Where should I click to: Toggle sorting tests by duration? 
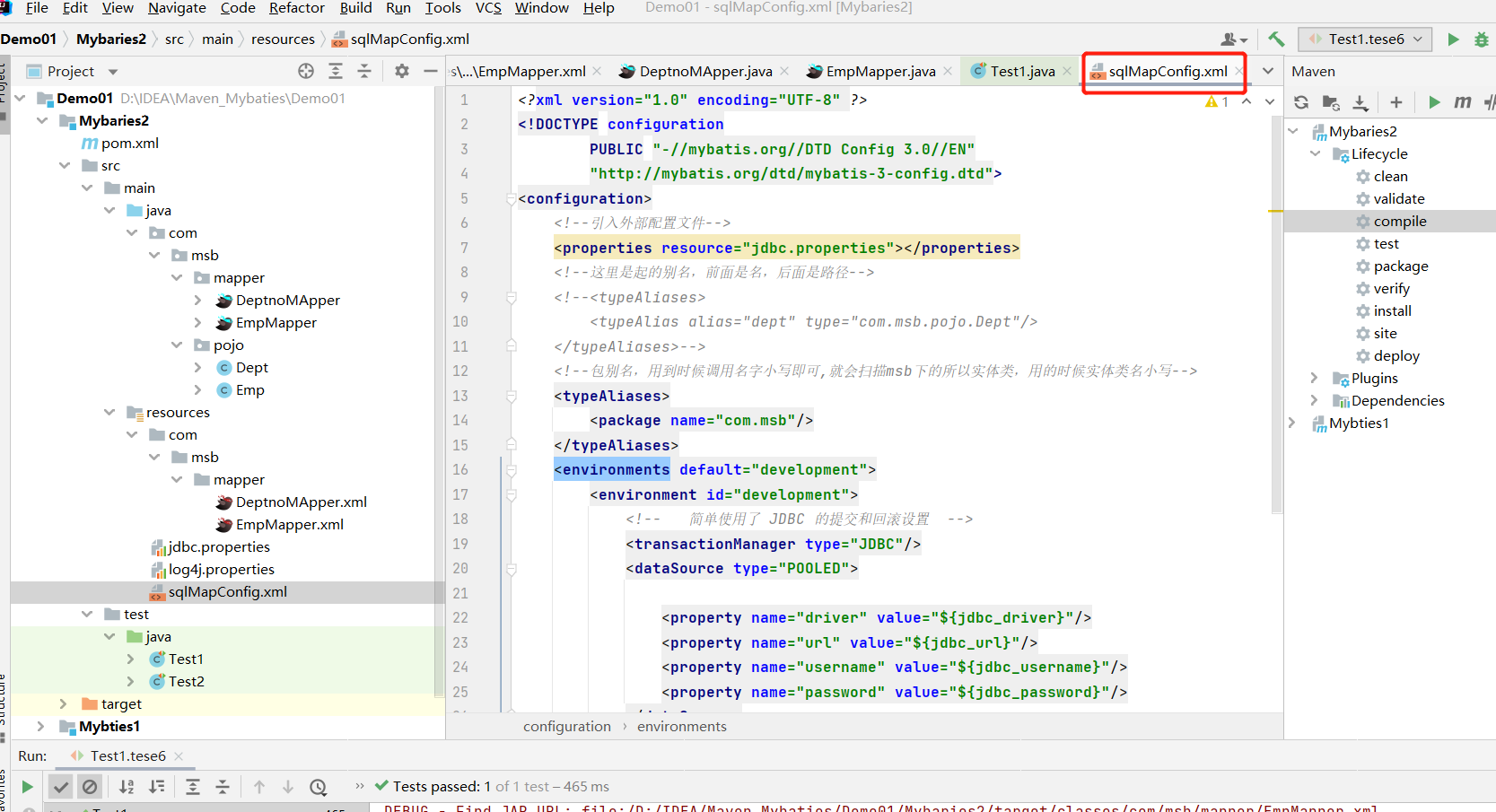(x=157, y=787)
